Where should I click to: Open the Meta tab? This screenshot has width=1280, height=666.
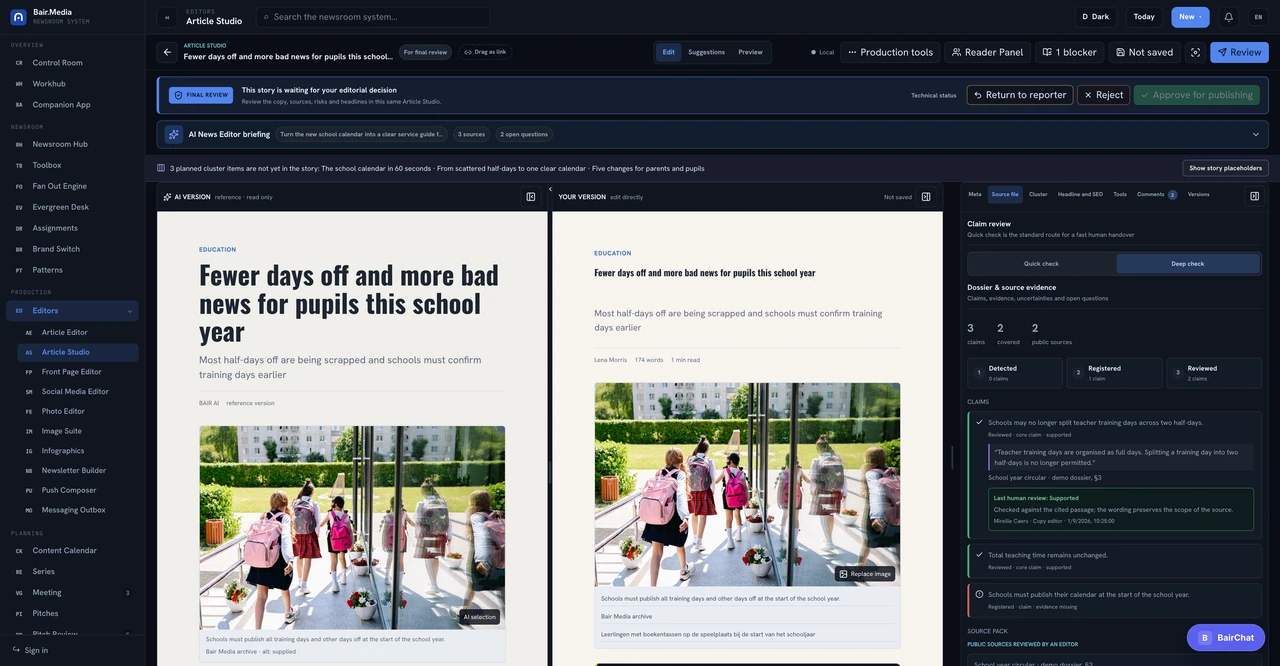pyautogui.click(x=975, y=194)
